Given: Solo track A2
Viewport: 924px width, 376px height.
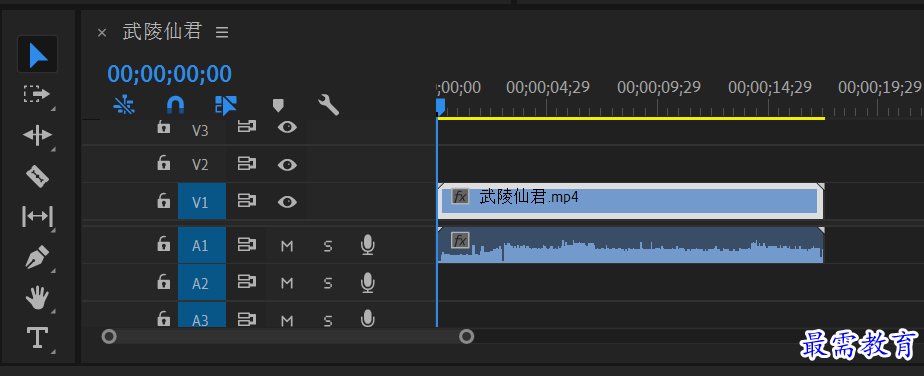Looking at the screenshot, I should (x=328, y=283).
